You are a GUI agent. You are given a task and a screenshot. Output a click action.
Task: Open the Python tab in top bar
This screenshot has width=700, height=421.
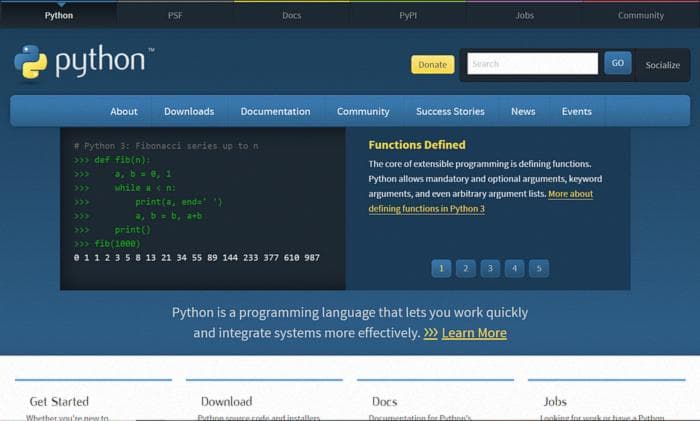(x=58, y=15)
